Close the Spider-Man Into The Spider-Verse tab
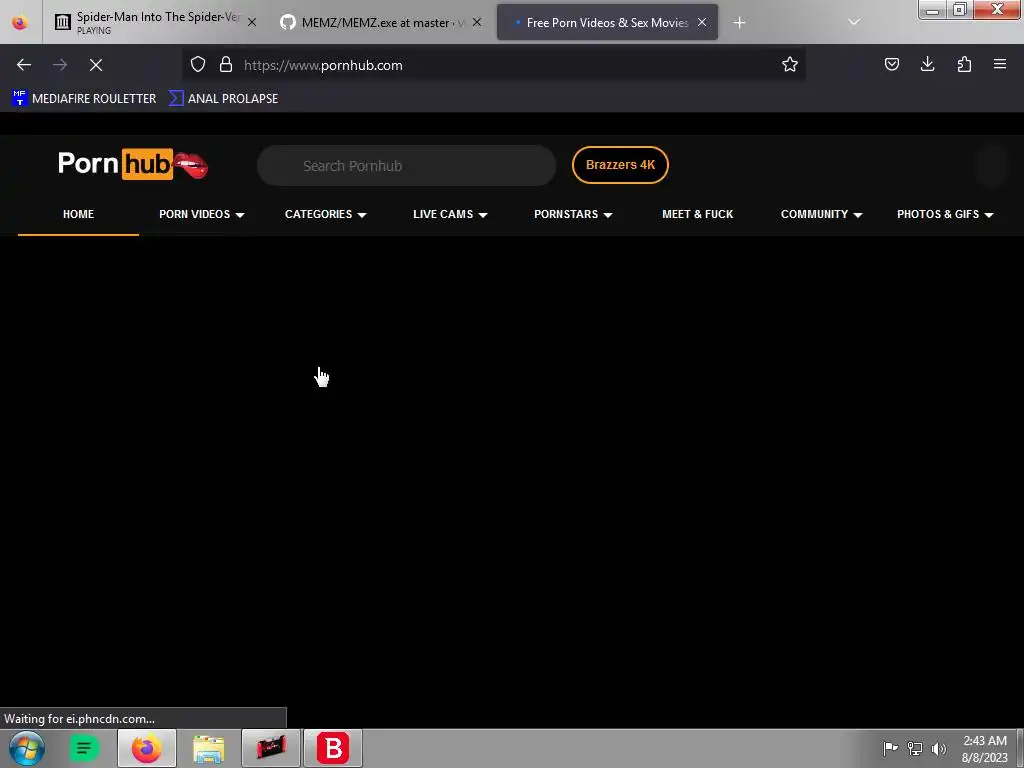Screen dimensions: 1024x768 tap(251, 22)
